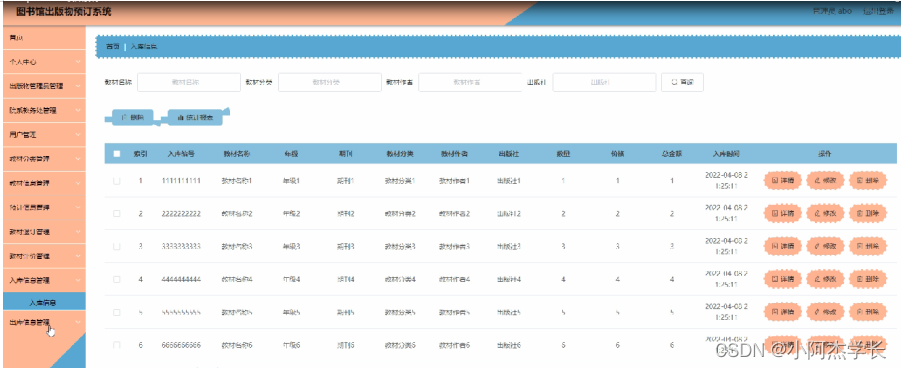The image size is (902, 369).
Task: Click the cell 1111111111
Action: (x=181, y=181)
